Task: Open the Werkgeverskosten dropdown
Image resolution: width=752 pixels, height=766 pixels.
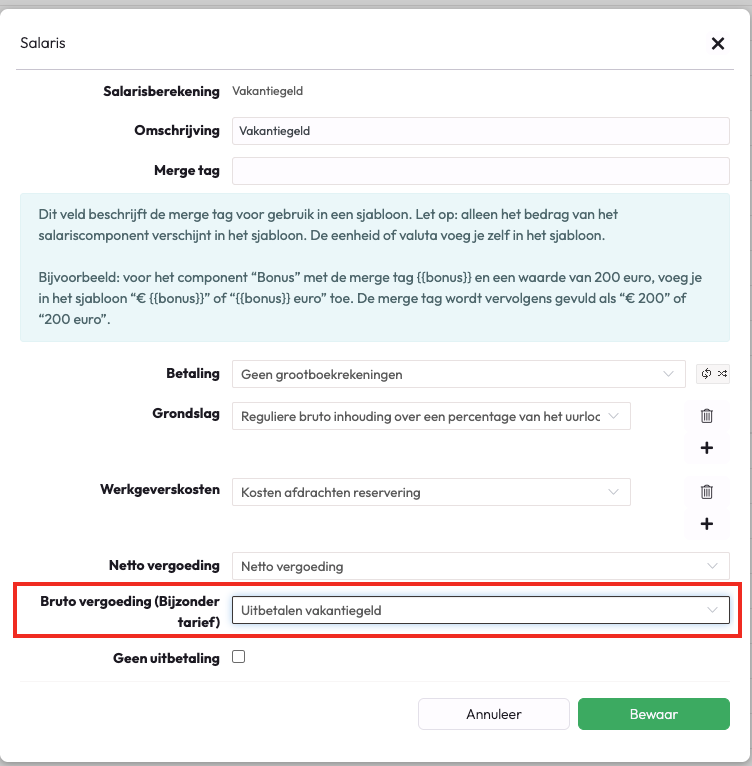Action: pyautogui.click(x=431, y=492)
